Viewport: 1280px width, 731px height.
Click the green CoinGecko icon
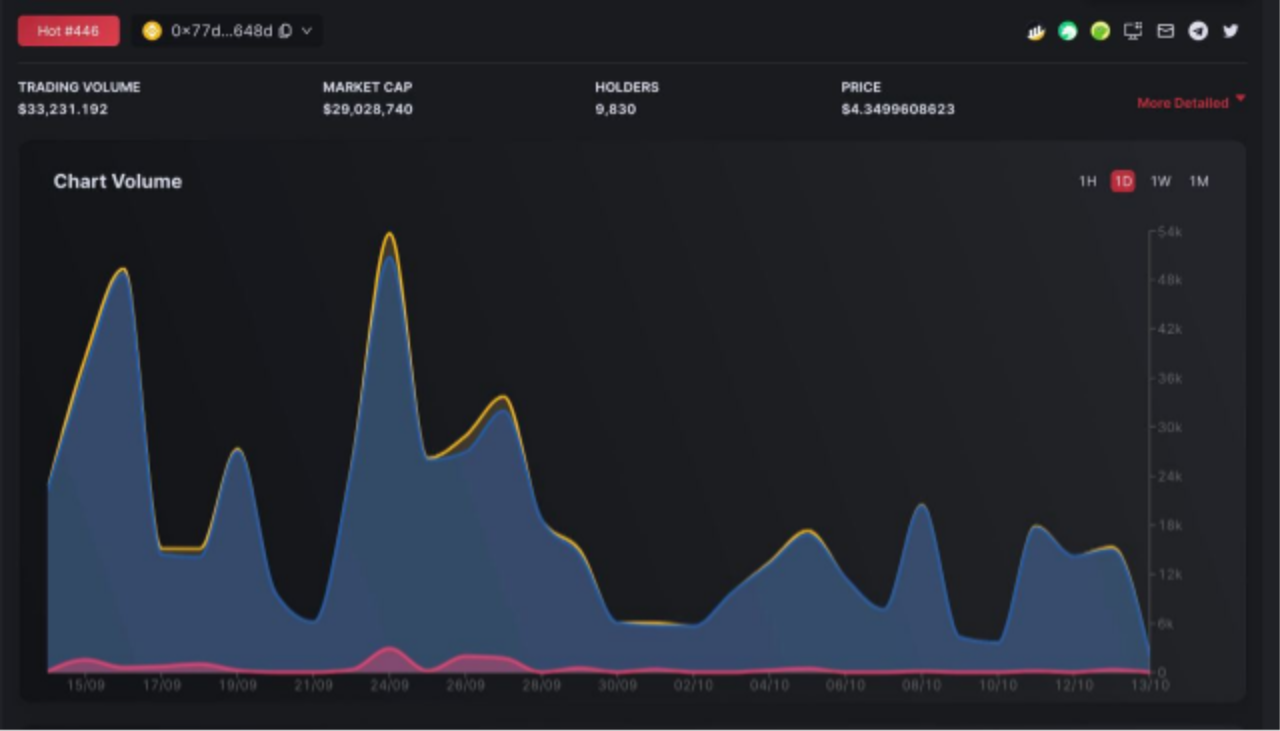[1100, 31]
